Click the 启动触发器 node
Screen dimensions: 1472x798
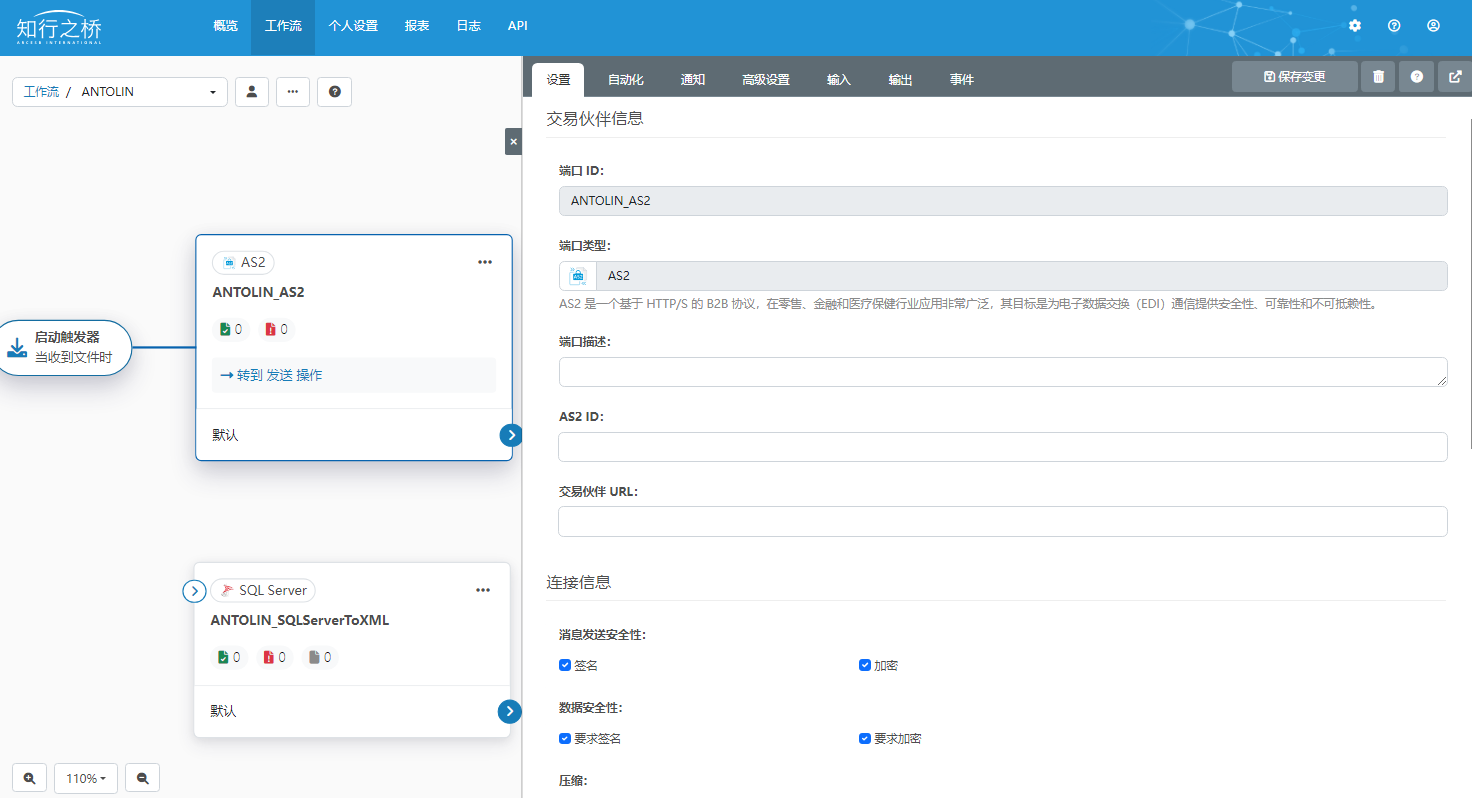click(x=66, y=348)
